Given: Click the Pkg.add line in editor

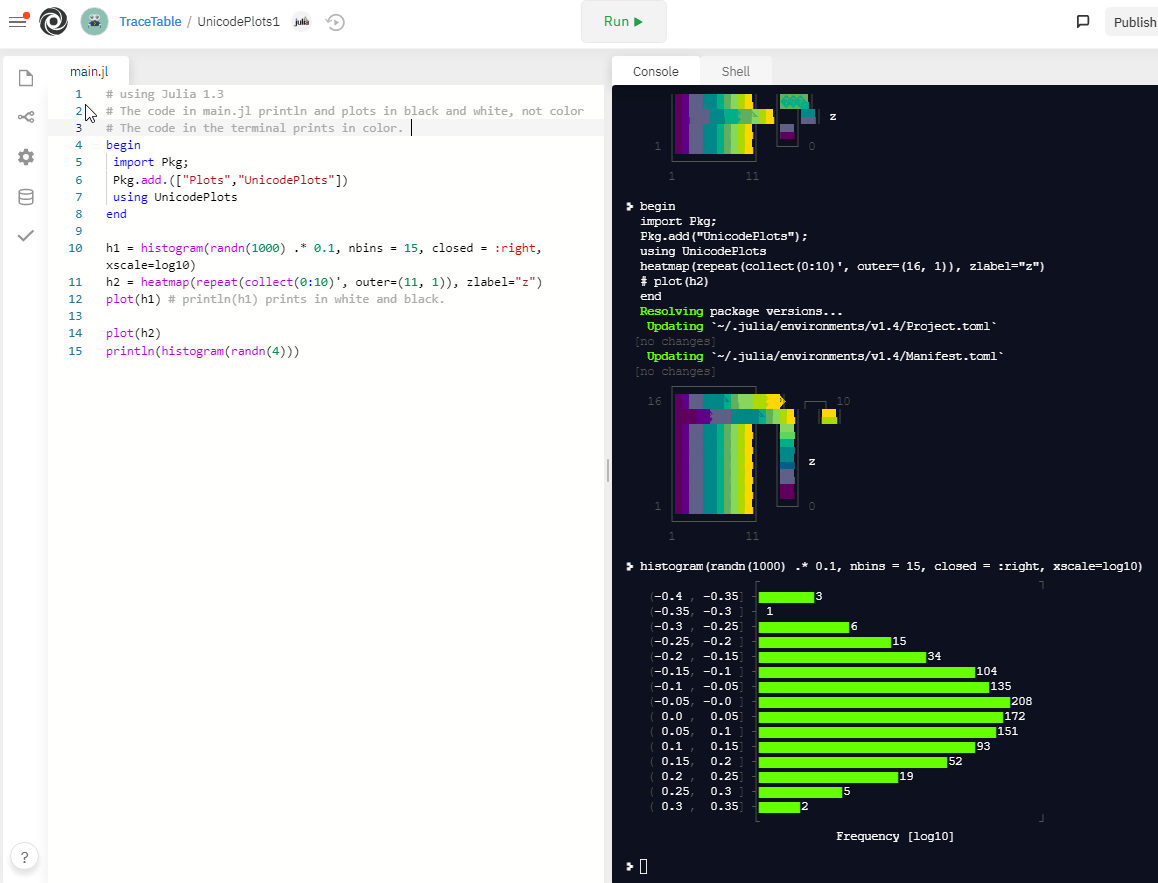Looking at the screenshot, I should point(230,180).
